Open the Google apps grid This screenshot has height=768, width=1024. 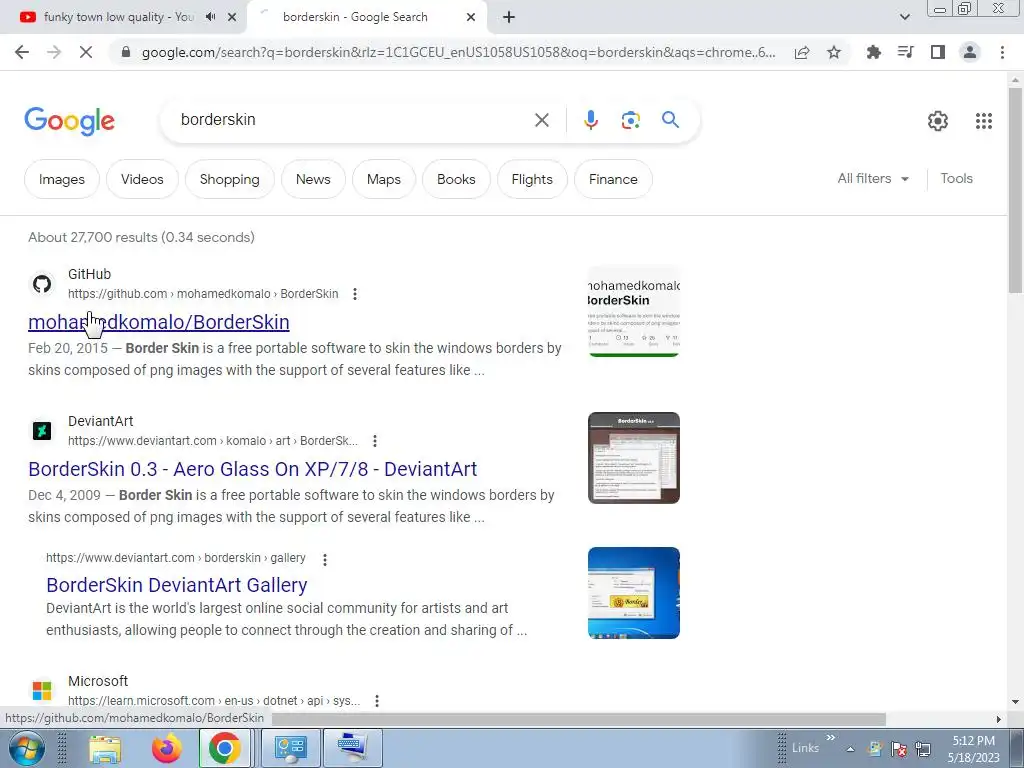[984, 121]
